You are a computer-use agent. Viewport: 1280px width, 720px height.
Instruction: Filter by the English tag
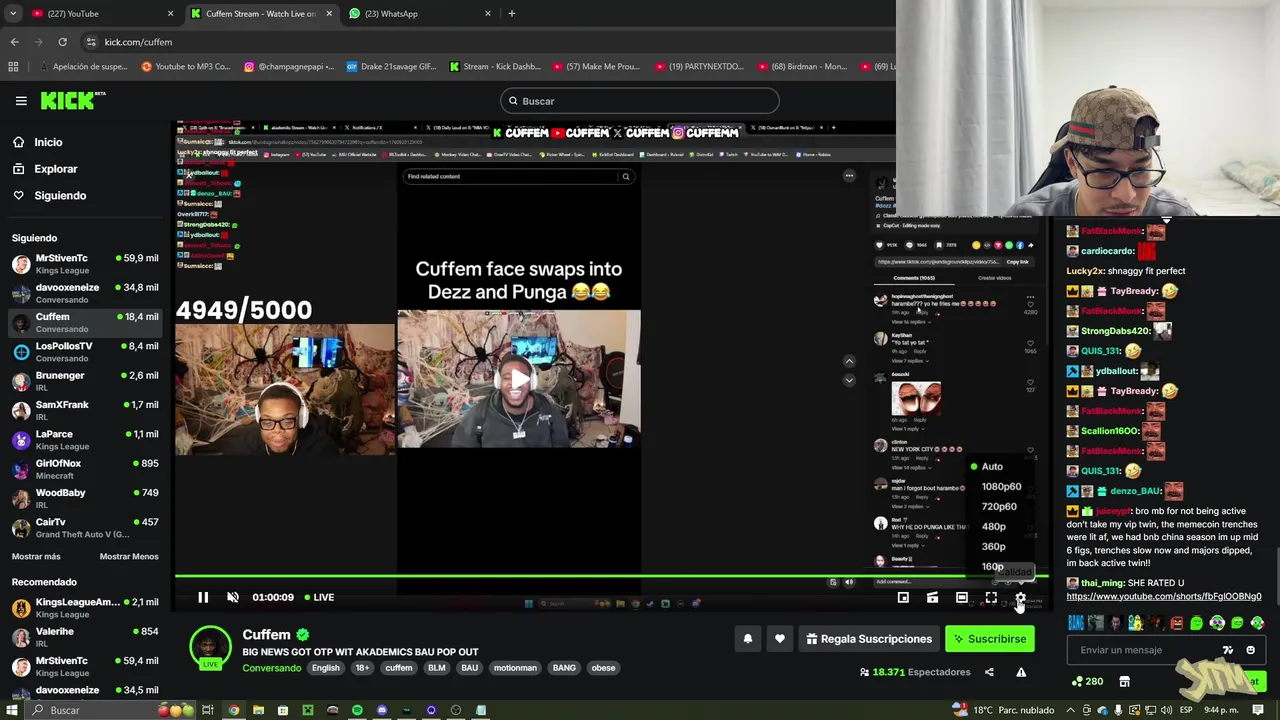pos(326,668)
